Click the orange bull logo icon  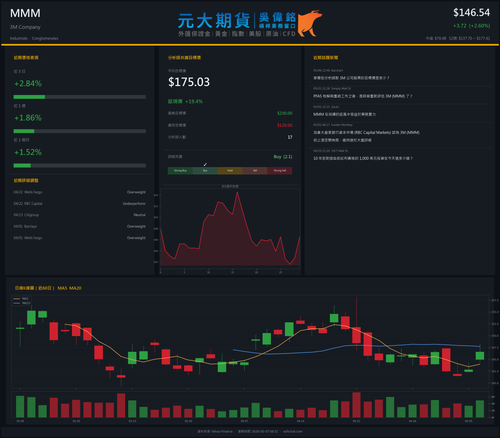pyautogui.click(x=309, y=23)
